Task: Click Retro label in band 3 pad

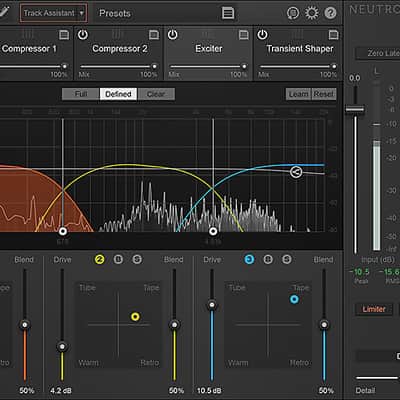Action: [299, 363]
